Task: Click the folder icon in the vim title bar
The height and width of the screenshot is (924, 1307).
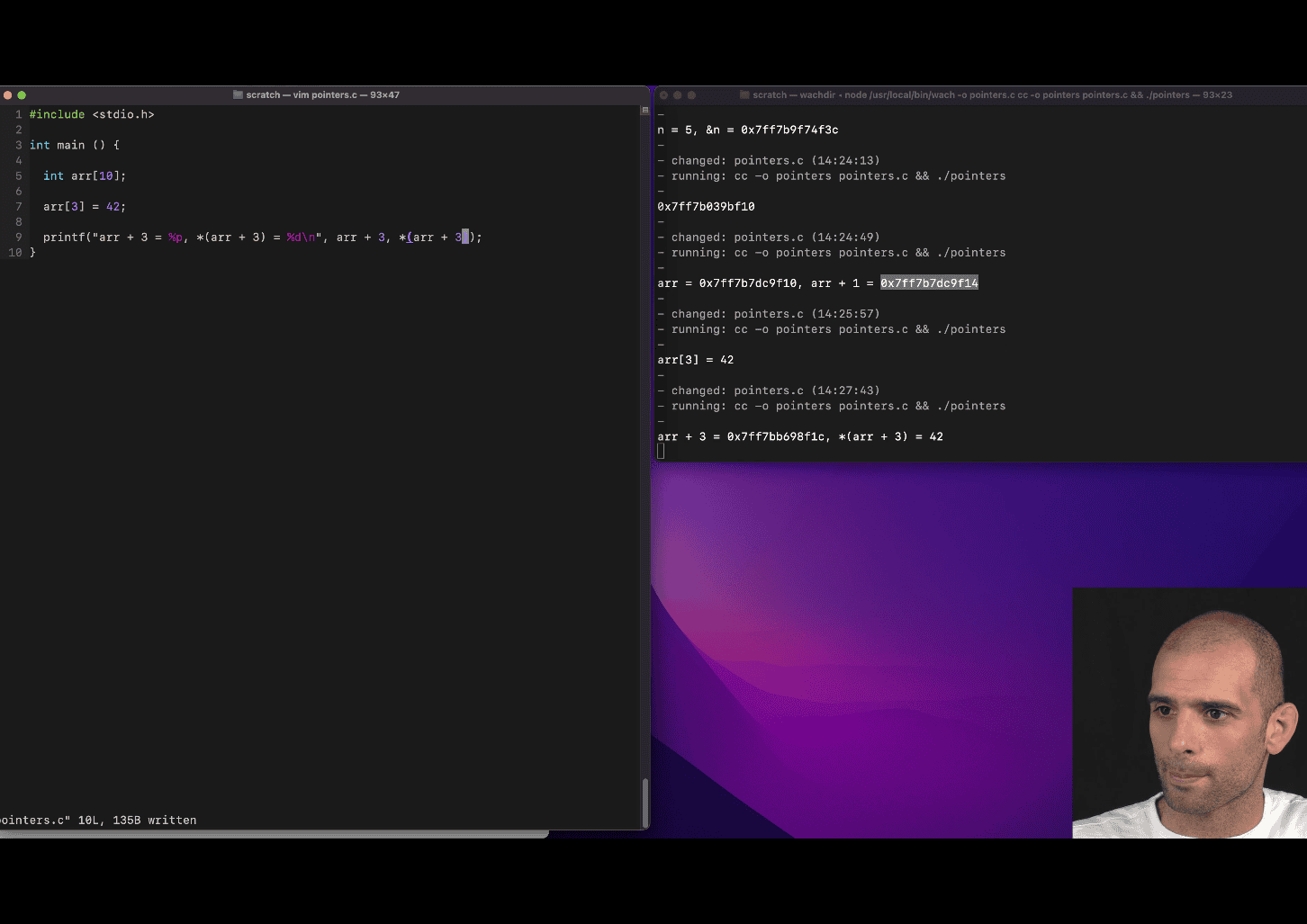Action: tap(238, 94)
